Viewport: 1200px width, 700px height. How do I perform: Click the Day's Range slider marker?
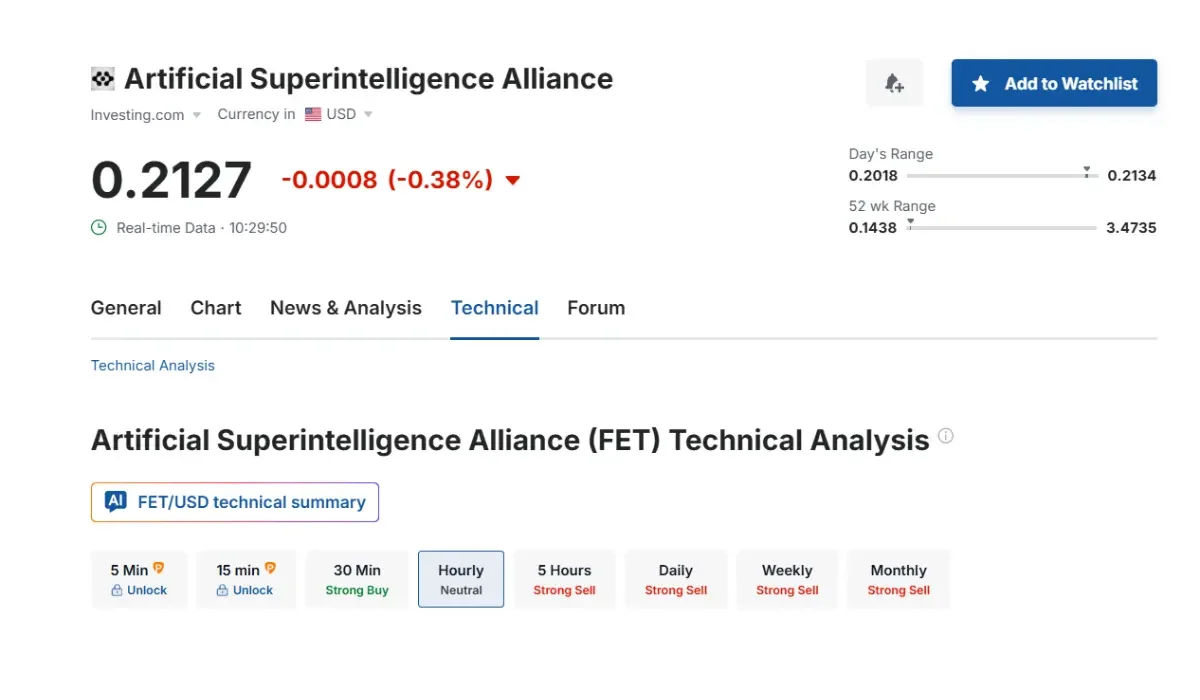click(1087, 172)
